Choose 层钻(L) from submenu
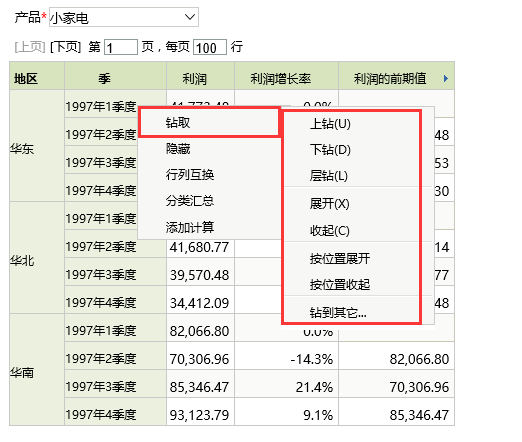Screen dimensions: 522x442 [x=352, y=176]
